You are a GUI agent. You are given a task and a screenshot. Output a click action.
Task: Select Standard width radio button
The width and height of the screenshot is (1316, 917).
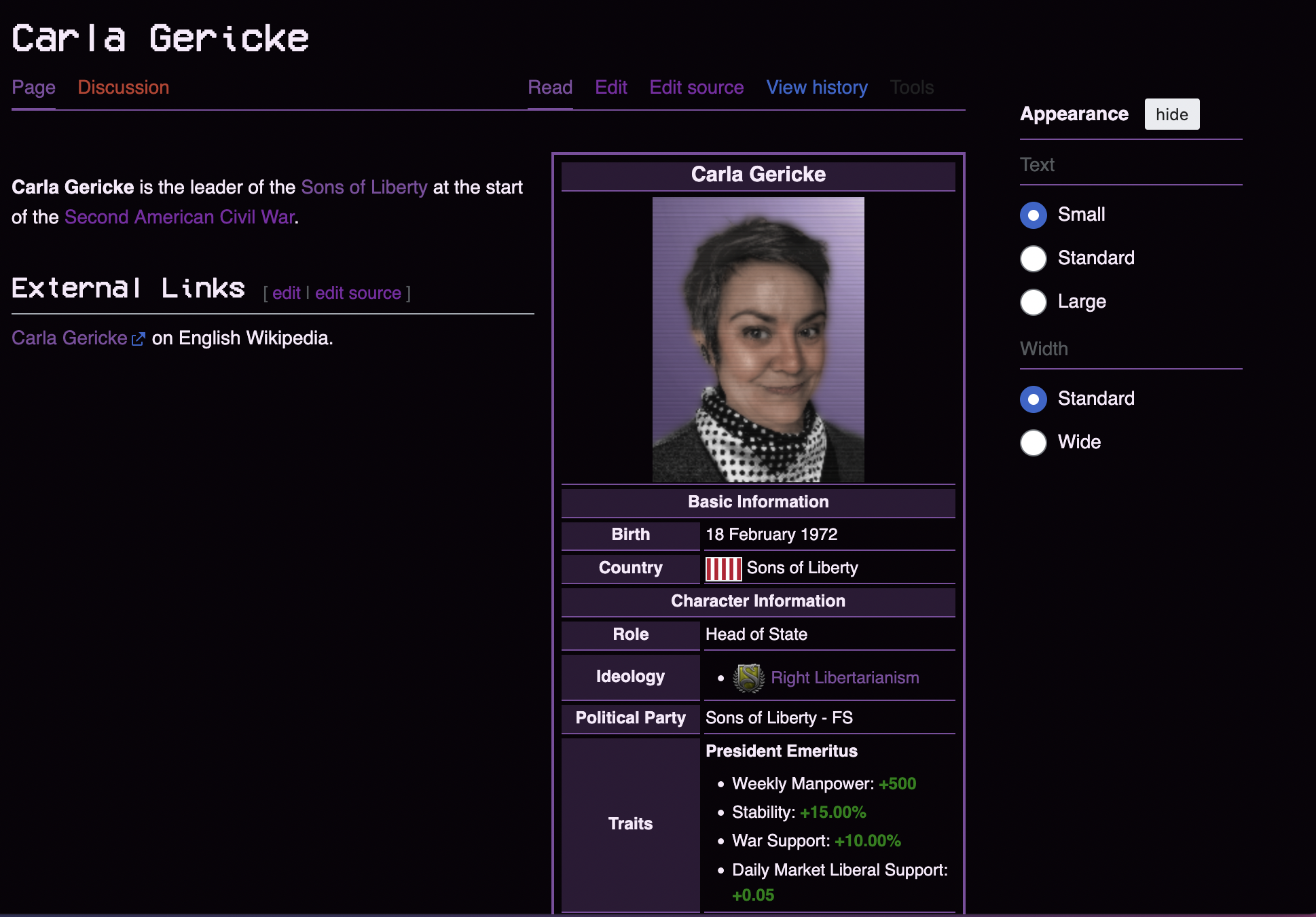pos(1033,399)
